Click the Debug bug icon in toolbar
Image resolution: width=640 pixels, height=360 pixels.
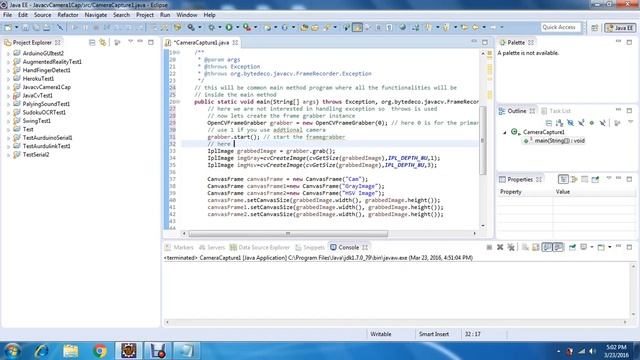point(211,27)
